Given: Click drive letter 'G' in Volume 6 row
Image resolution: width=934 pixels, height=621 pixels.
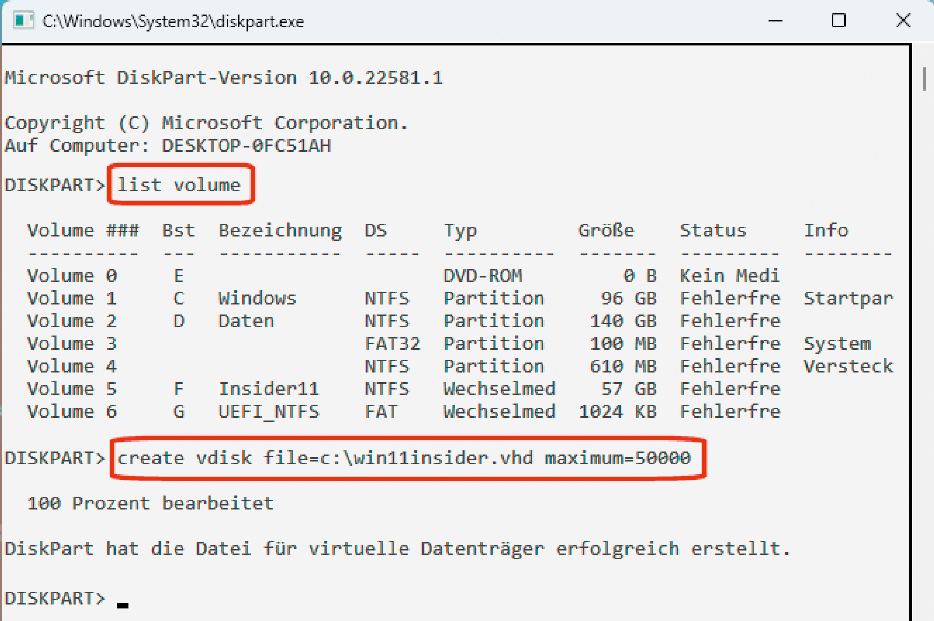Looking at the screenshot, I should (179, 411).
